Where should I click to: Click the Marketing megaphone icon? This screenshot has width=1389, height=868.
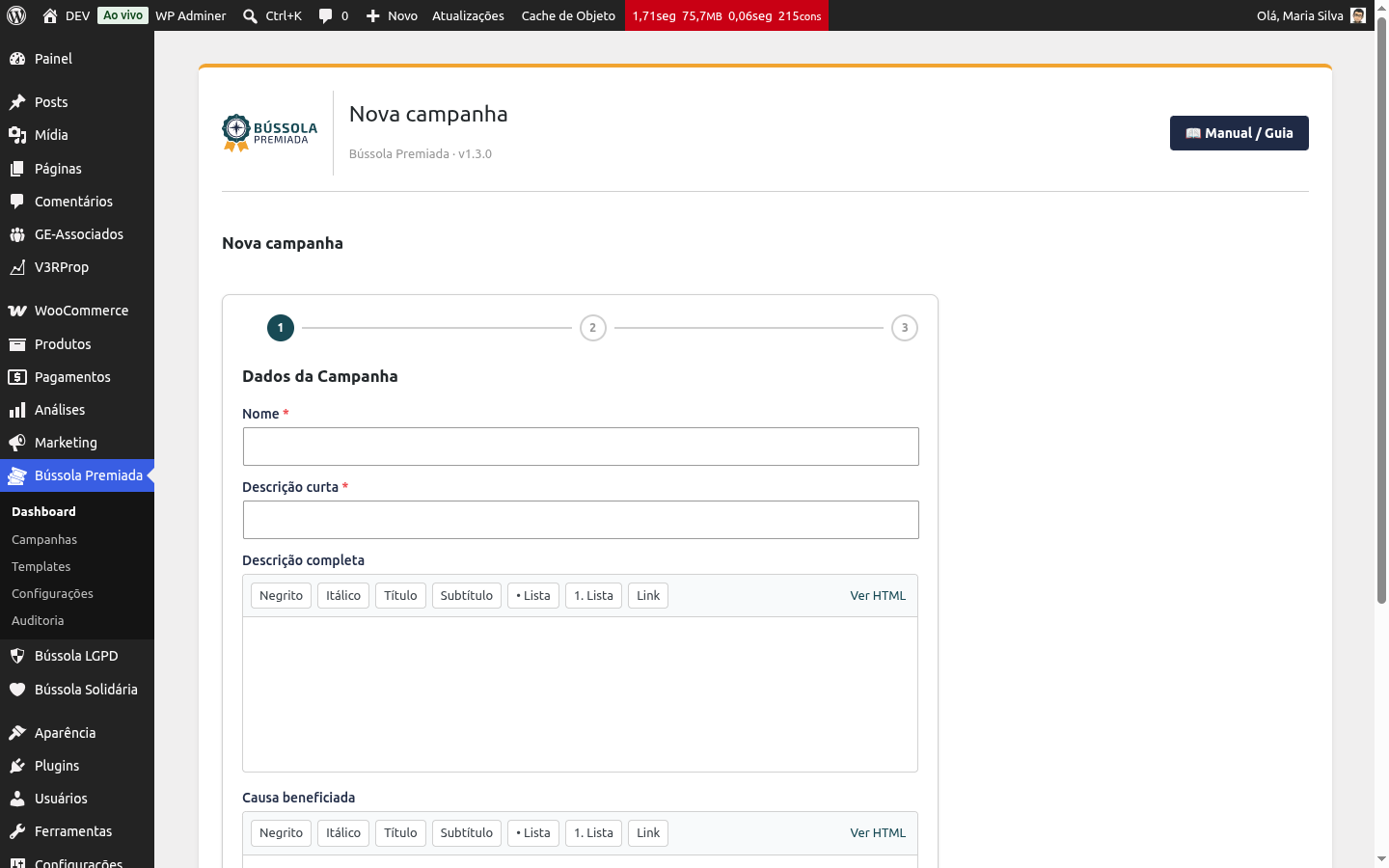click(x=17, y=443)
